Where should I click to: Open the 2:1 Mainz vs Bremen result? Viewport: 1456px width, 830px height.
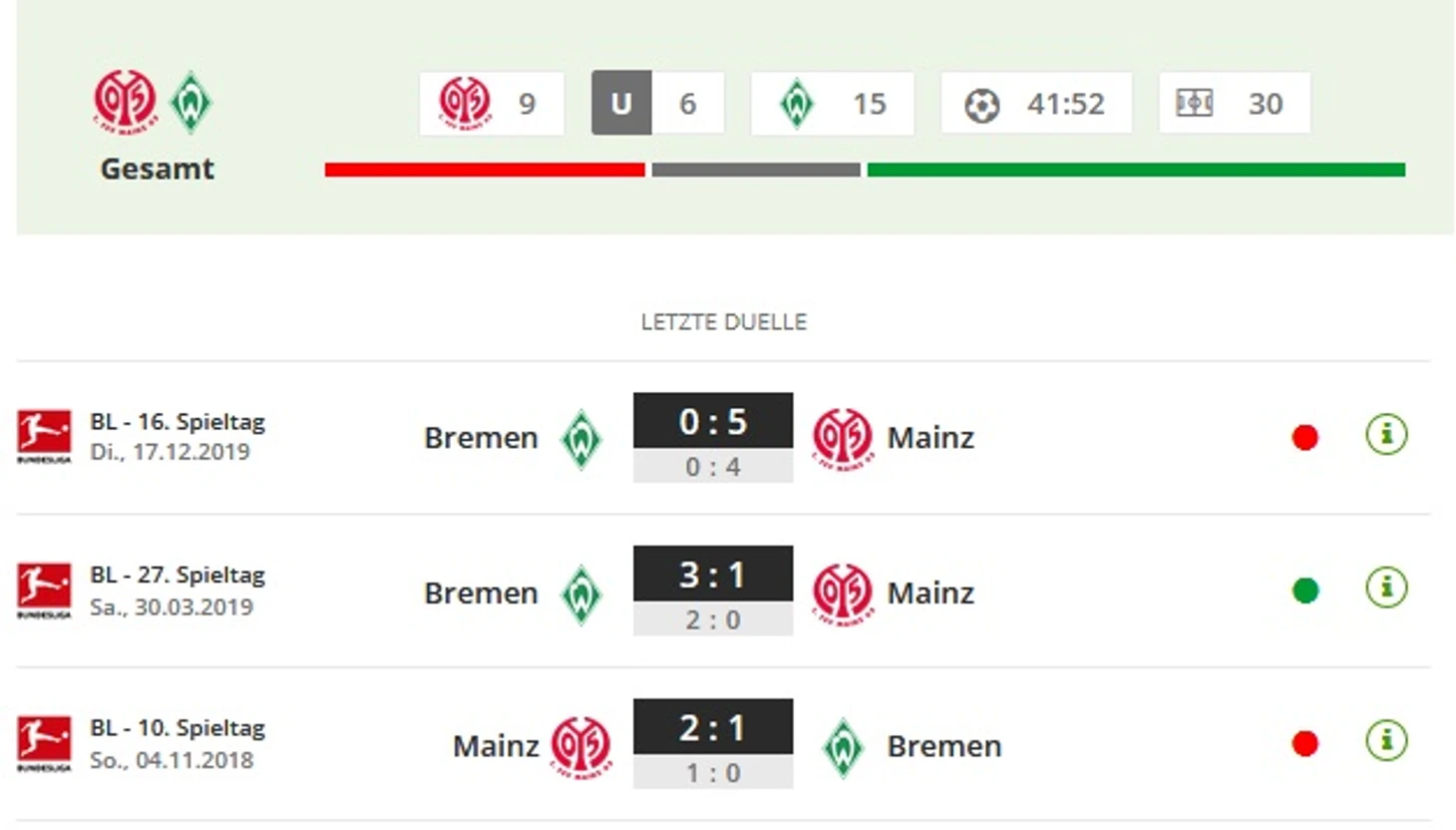(x=713, y=743)
